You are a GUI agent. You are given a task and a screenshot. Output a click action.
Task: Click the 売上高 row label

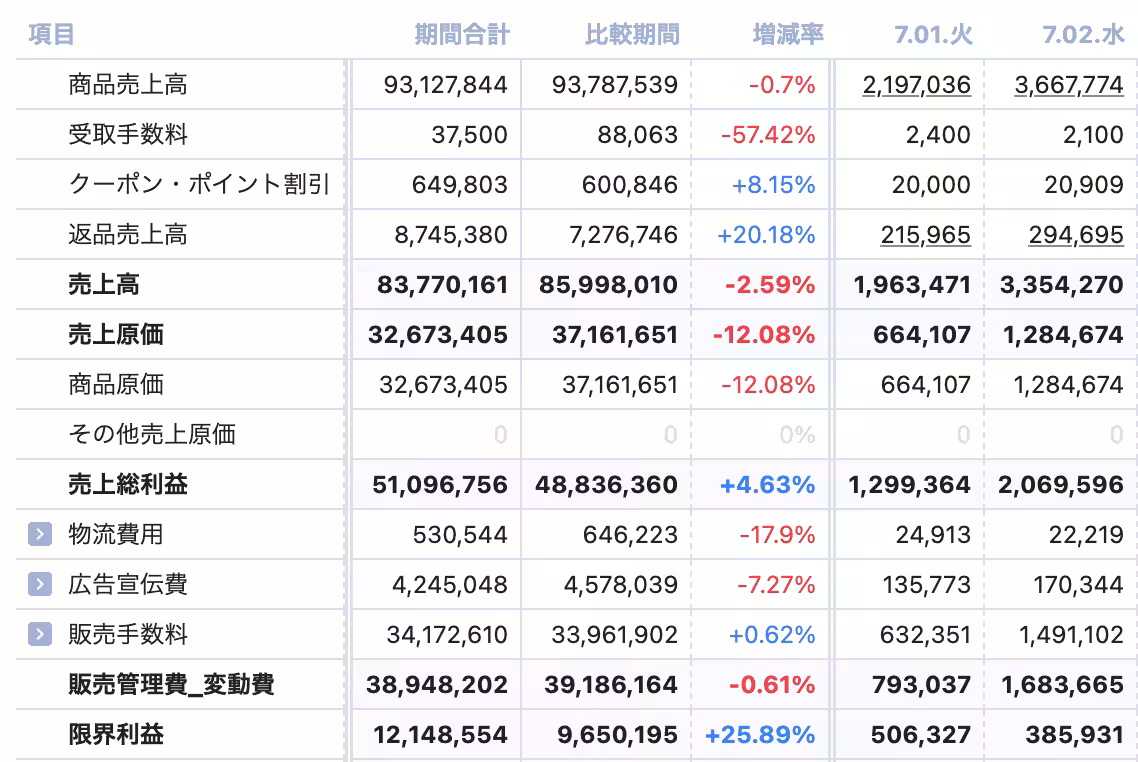103,285
